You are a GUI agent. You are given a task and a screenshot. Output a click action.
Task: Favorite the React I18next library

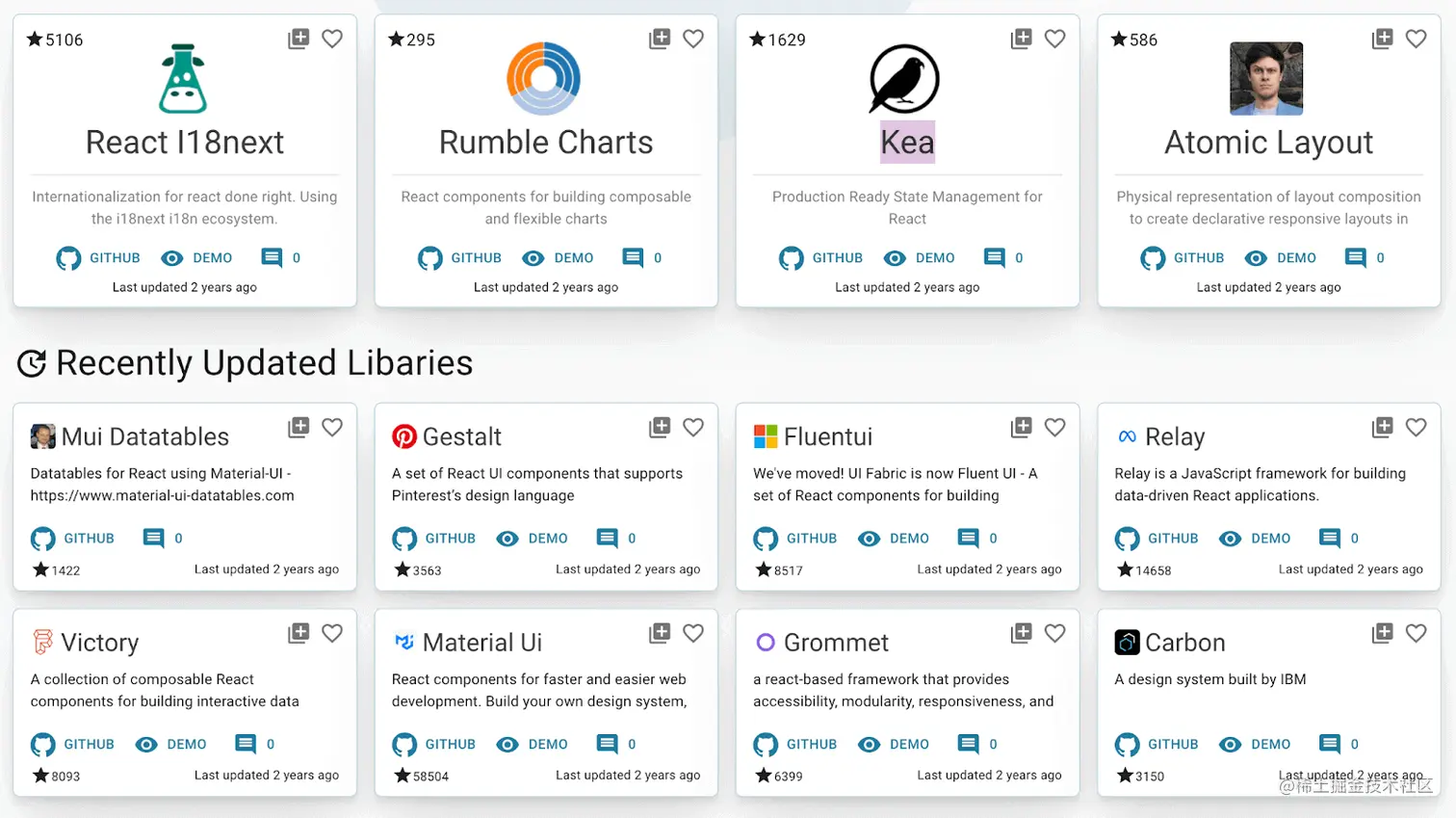(332, 39)
